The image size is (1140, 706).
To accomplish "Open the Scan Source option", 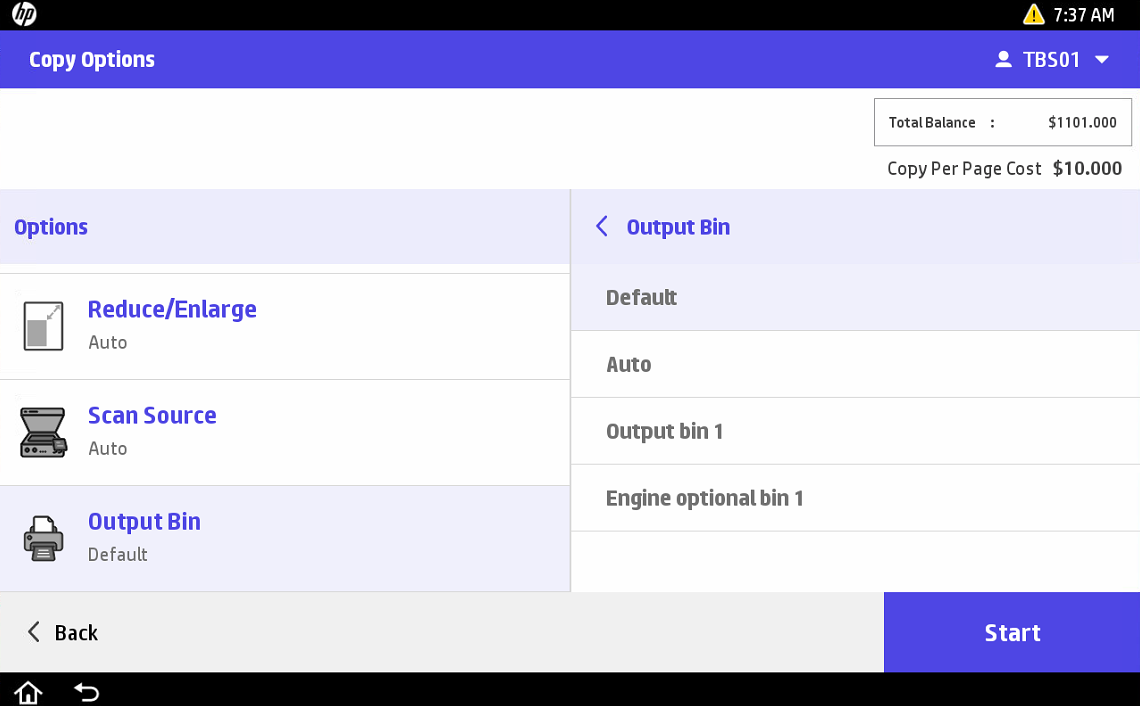I will pyautogui.click(x=152, y=416).
